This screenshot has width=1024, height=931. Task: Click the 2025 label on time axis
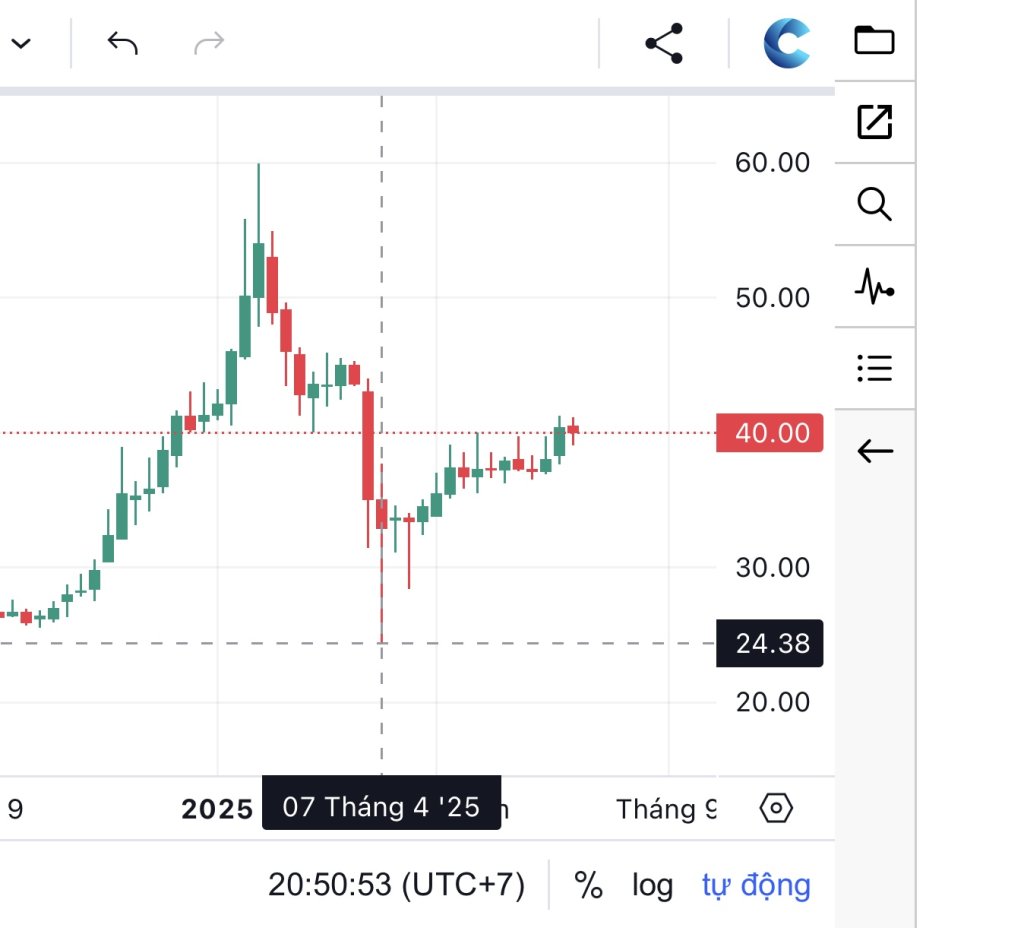pyautogui.click(x=217, y=810)
